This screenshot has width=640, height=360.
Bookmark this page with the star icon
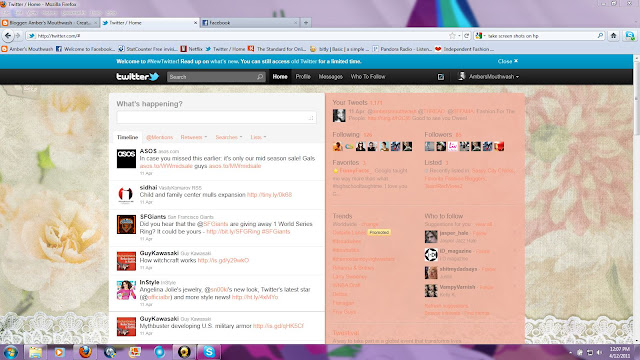(452, 36)
